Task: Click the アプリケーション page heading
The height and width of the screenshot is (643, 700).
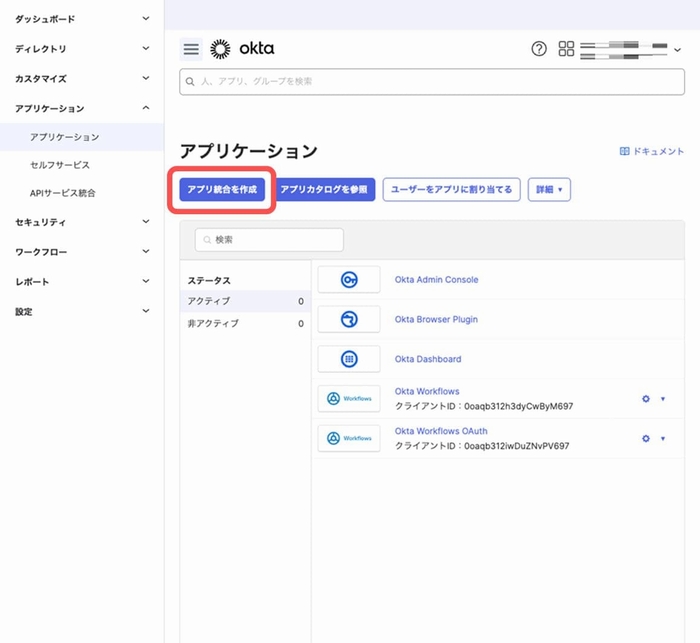Action: 249,151
